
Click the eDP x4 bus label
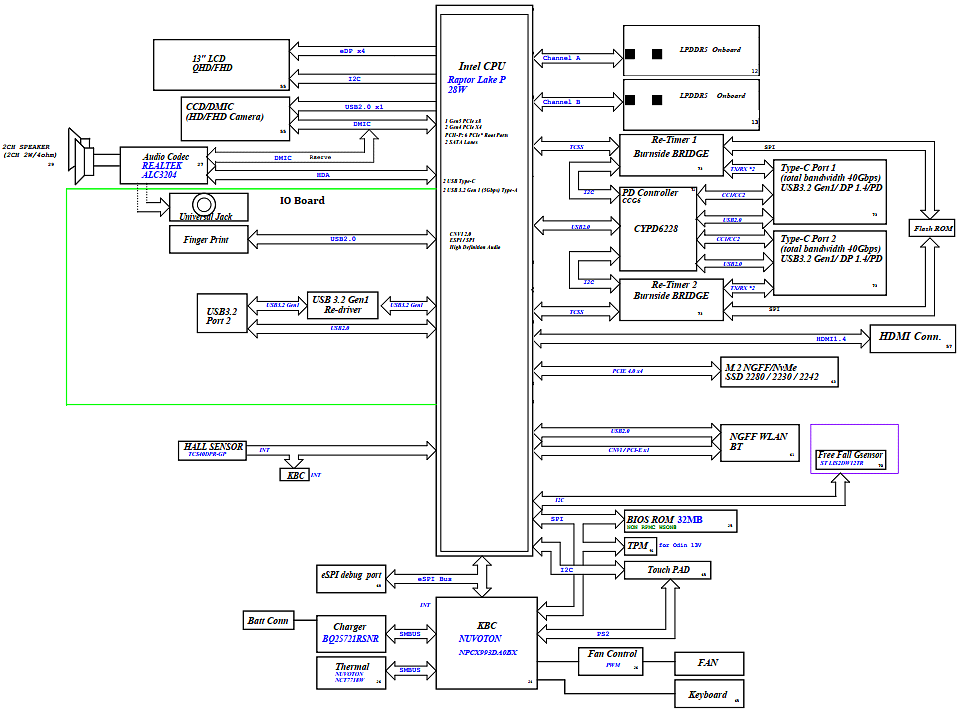(352, 51)
